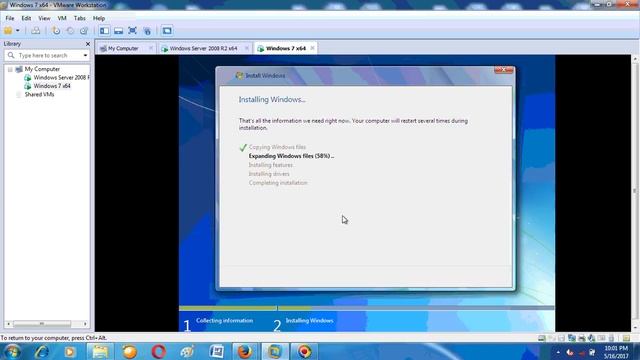
Task: Open Firefox from the taskbar
Action: click(245, 352)
